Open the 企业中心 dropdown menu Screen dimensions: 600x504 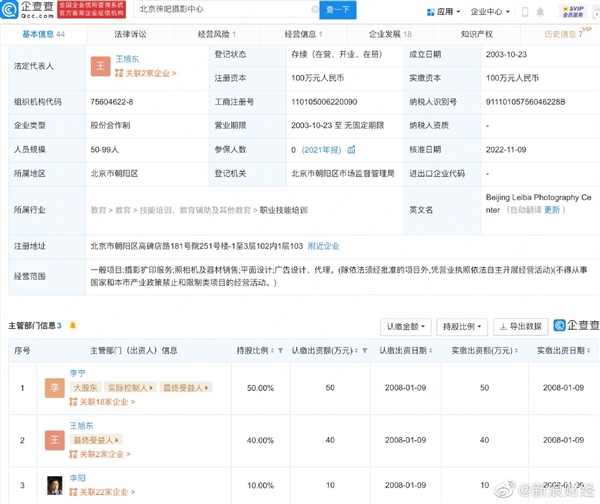tap(490, 12)
